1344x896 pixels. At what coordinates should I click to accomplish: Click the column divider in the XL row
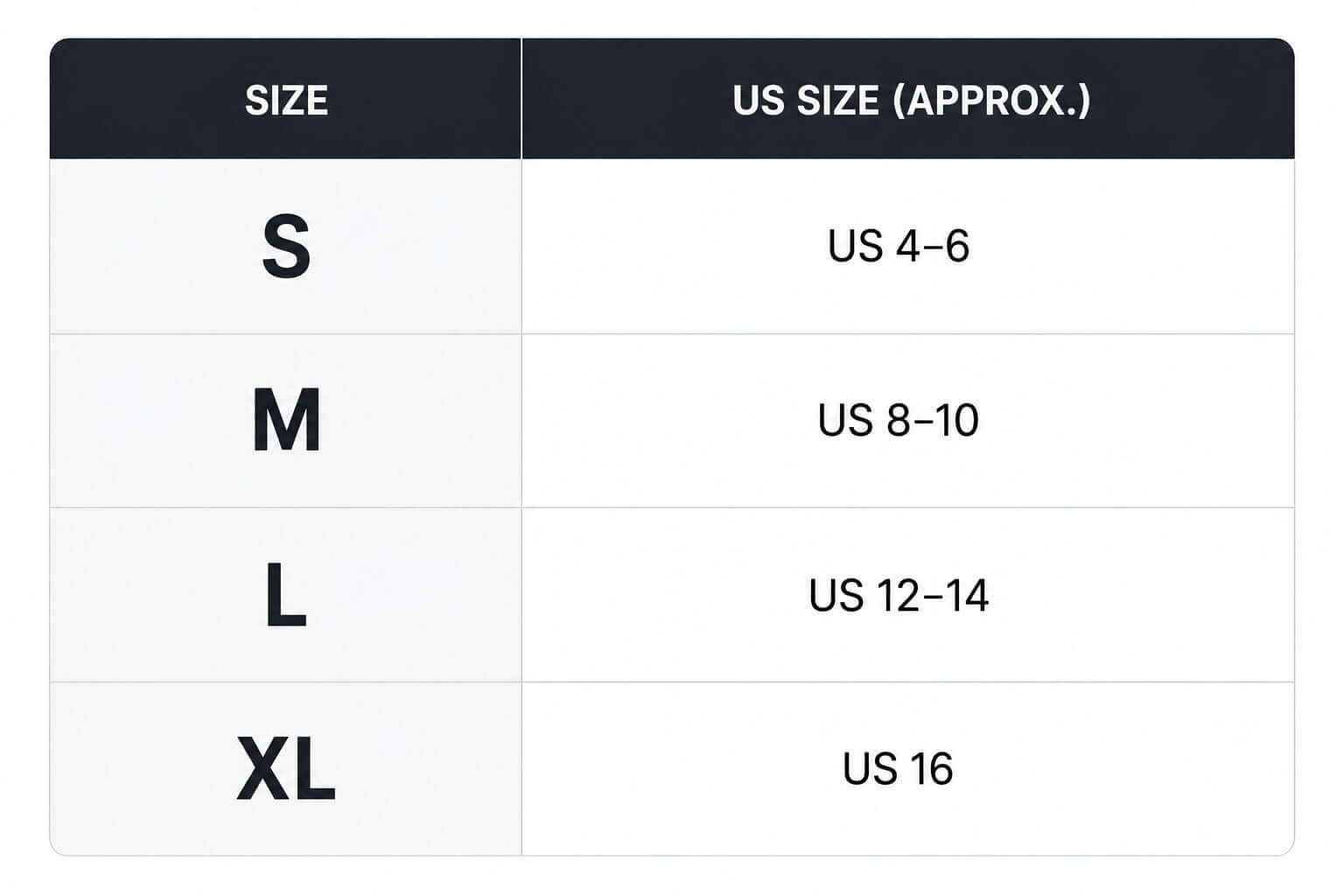[x=521, y=769]
